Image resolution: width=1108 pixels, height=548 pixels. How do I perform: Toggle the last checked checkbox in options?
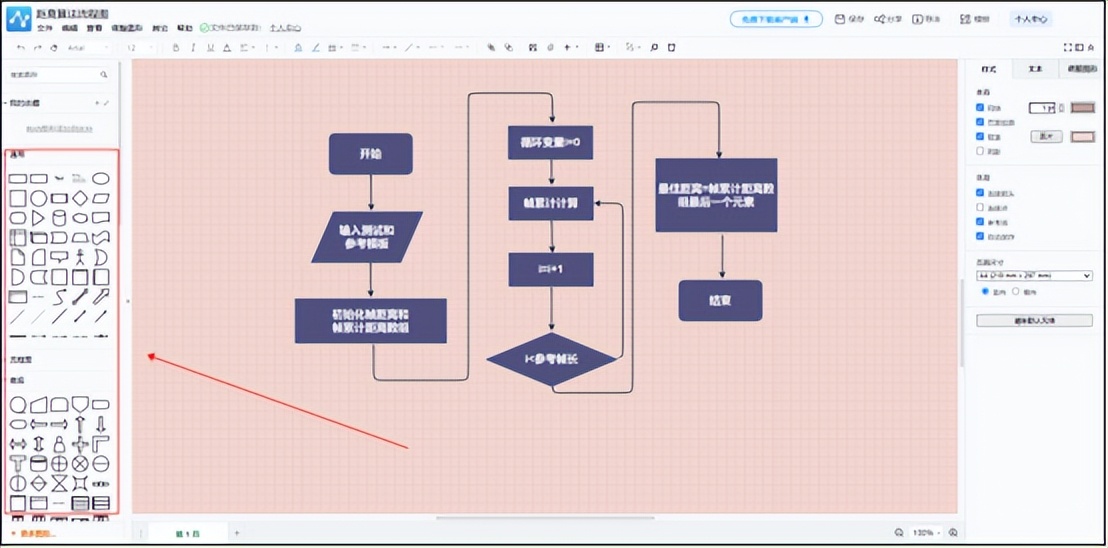pos(980,236)
